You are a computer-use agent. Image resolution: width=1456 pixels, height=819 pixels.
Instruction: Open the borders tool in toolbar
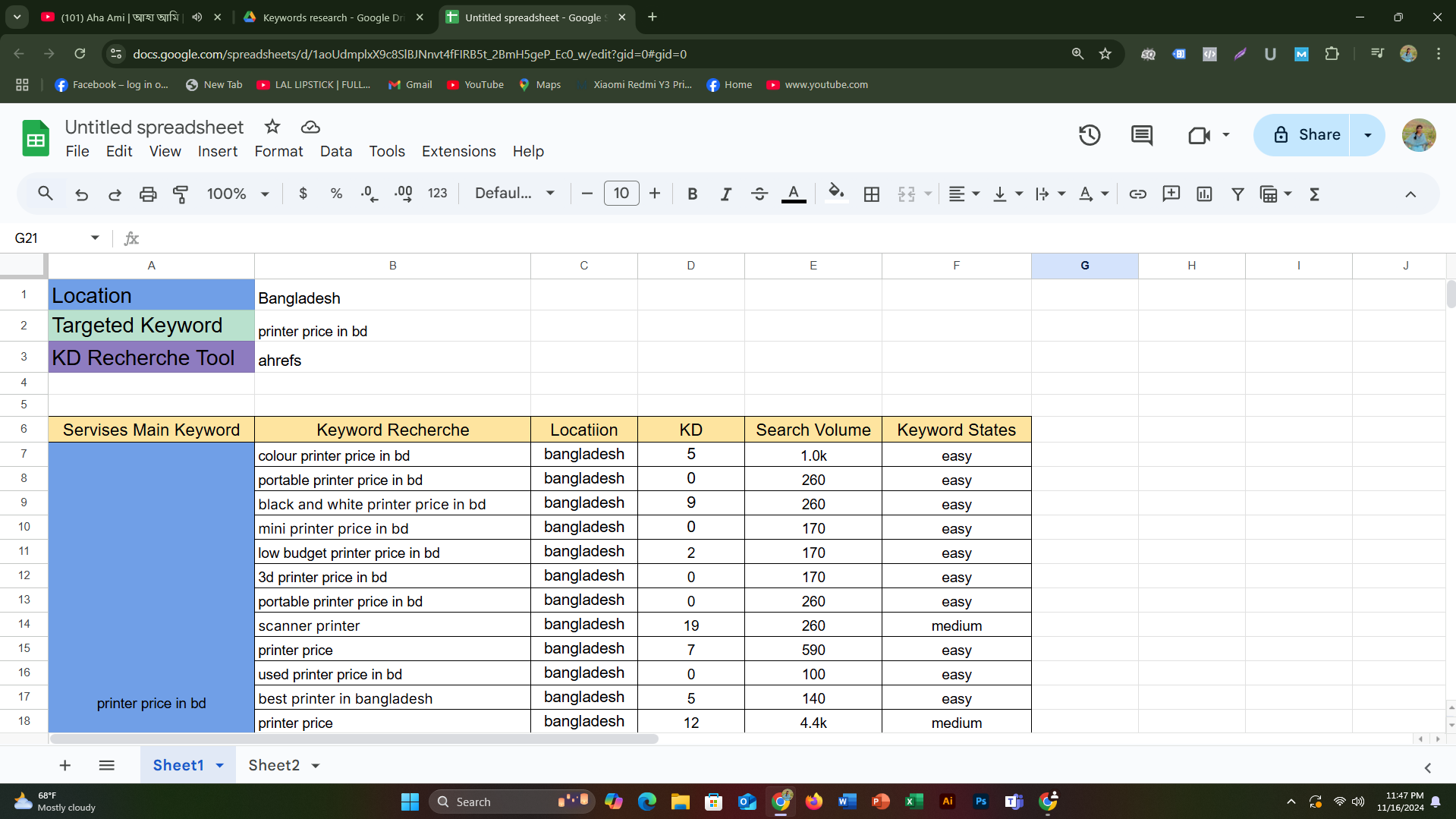point(872,194)
